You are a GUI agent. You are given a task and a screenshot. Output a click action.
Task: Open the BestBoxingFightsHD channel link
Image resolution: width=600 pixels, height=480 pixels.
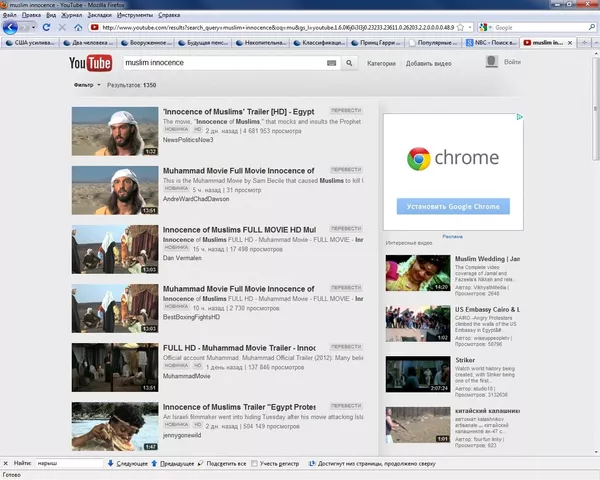(x=191, y=317)
